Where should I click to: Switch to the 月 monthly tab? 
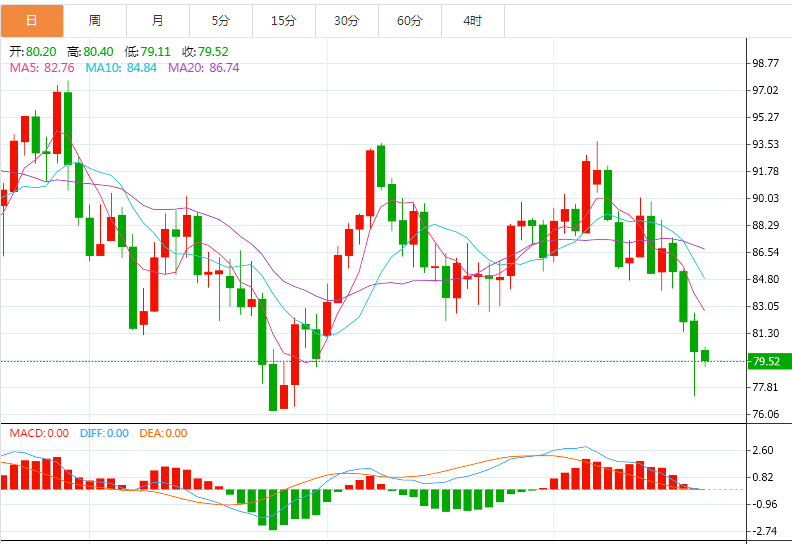(158, 21)
